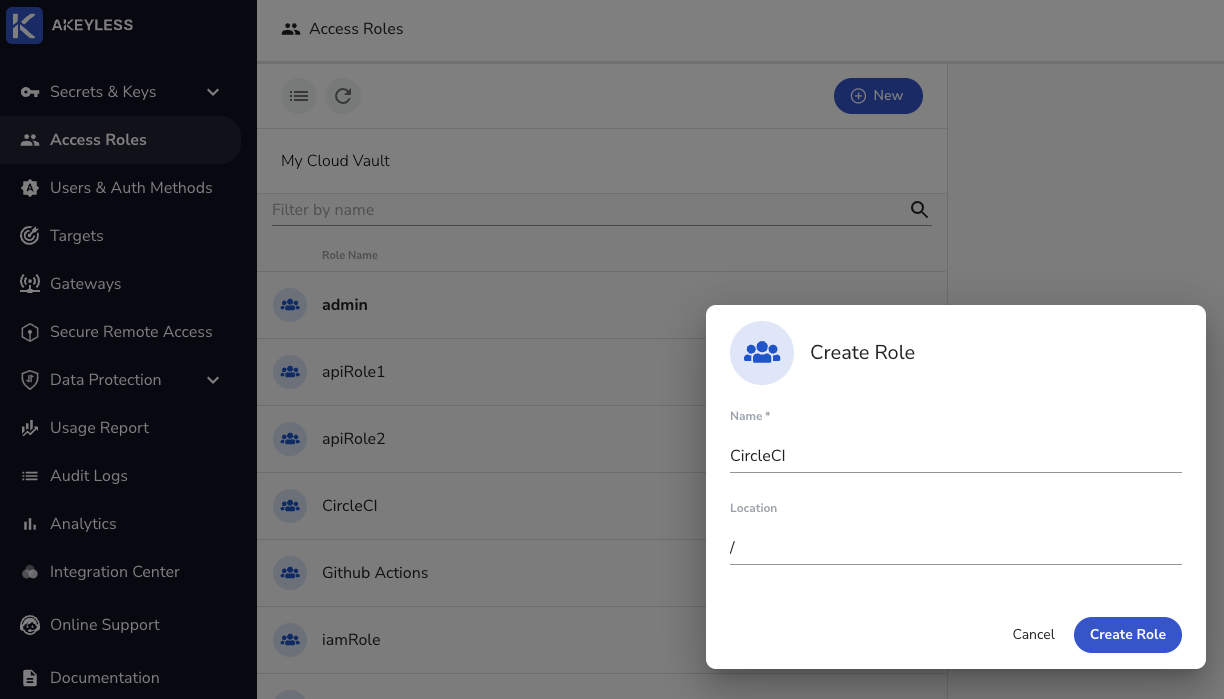Image resolution: width=1224 pixels, height=699 pixels.
Task: Open Audit Logs
Action: pos(120,476)
